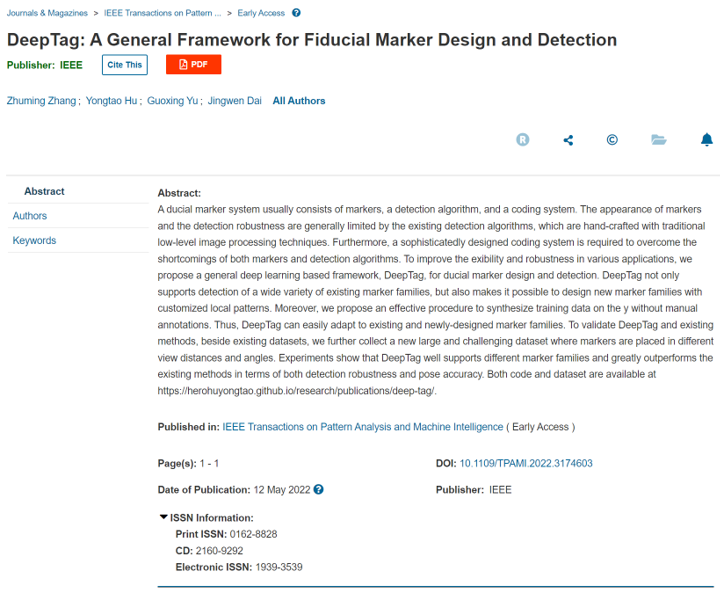720x594 pixels.
Task: Open the Early Access help question icon
Action: (x=296, y=13)
